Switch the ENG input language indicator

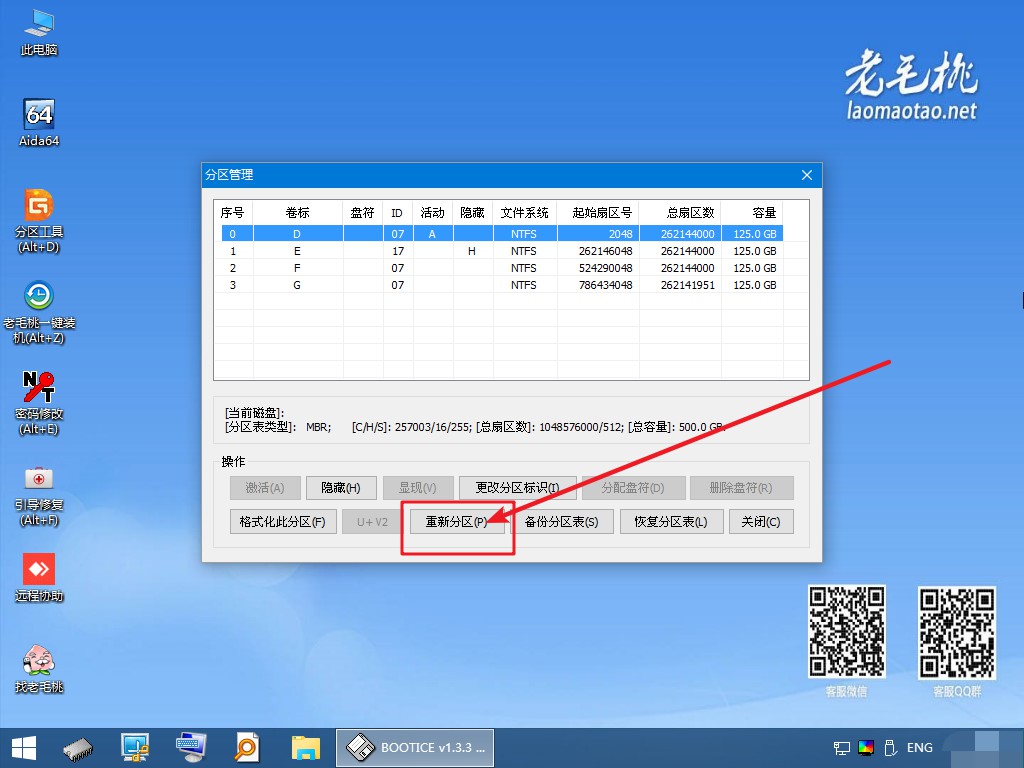[920, 748]
